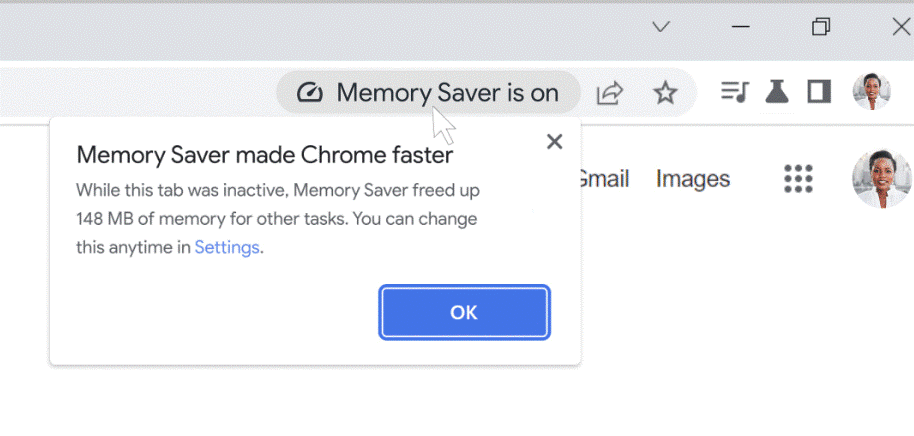Open the share this page icon
This screenshot has height=436, width=914.
610,93
